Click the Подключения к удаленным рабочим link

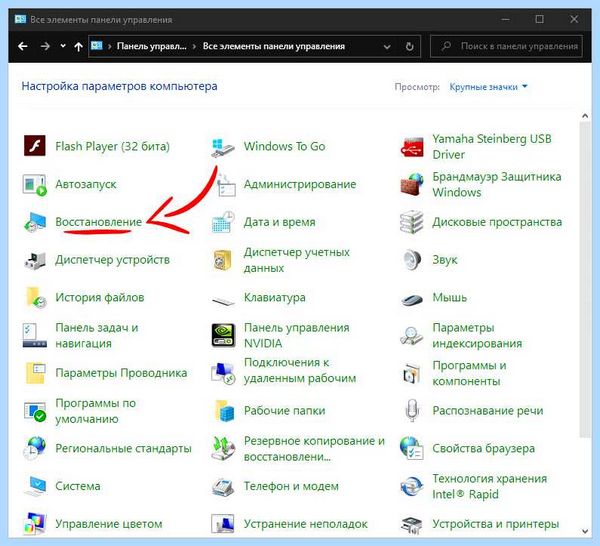300,370
